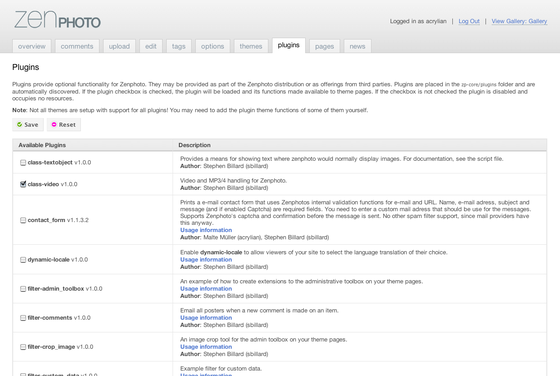The width and height of the screenshot is (560, 376).
Task: Open the options tab
Action: click(x=212, y=46)
